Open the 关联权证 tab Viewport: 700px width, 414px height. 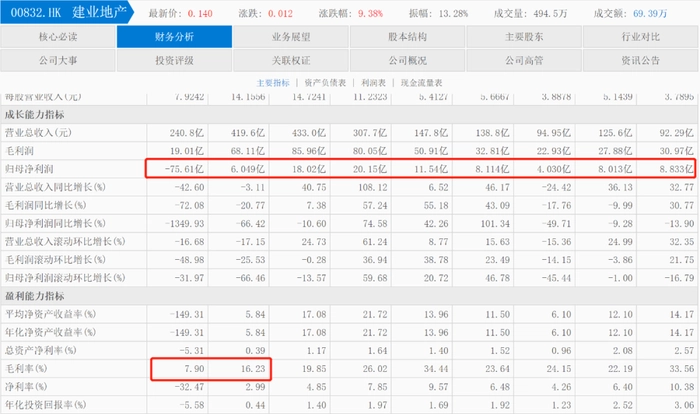(x=291, y=60)
